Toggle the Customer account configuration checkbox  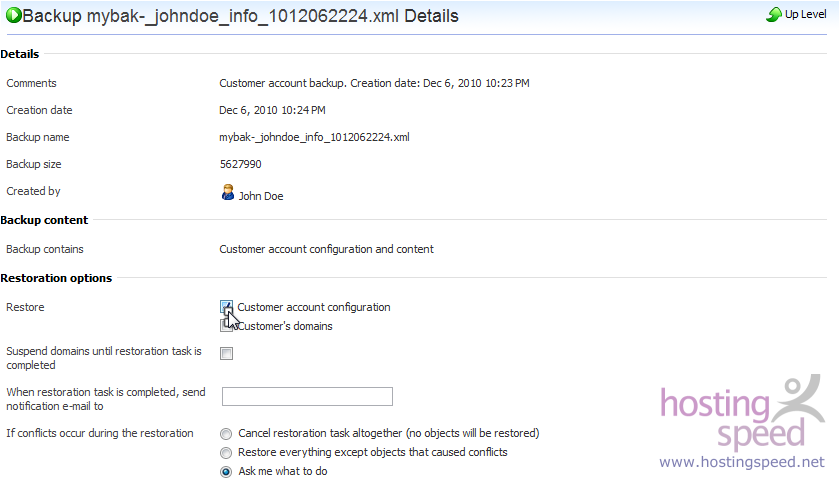click(x=227, y=307)
